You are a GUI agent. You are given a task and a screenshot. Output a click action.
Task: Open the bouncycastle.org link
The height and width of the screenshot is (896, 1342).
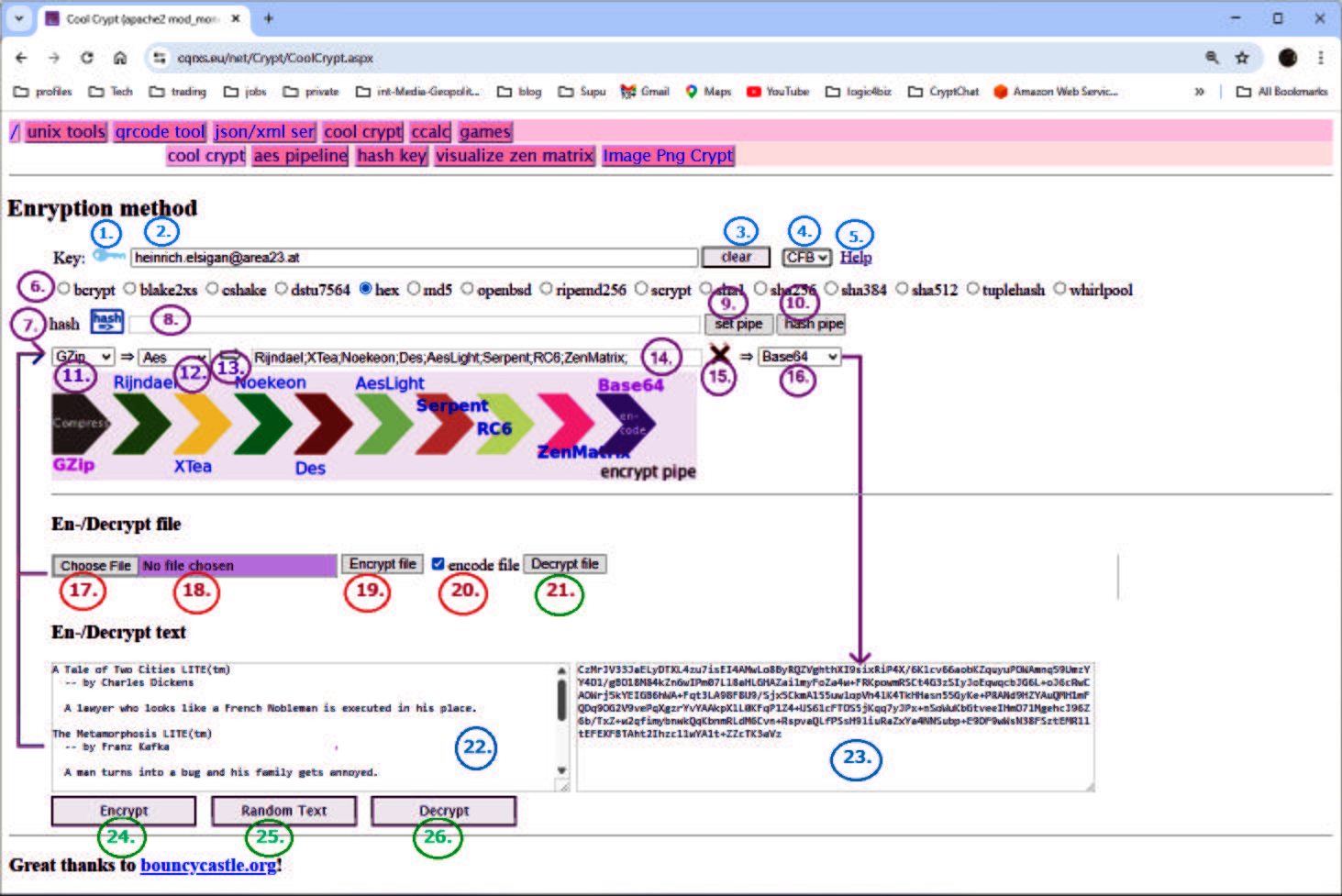click(208, 865)
